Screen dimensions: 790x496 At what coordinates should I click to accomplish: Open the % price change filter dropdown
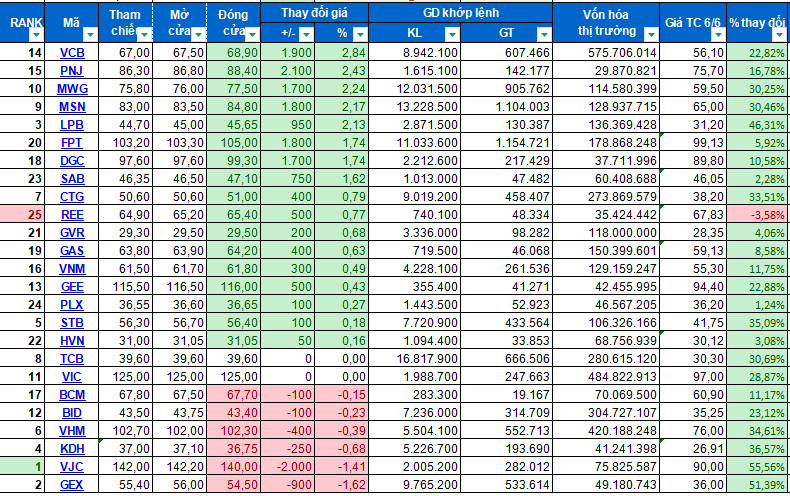click(x=360, y=34)
